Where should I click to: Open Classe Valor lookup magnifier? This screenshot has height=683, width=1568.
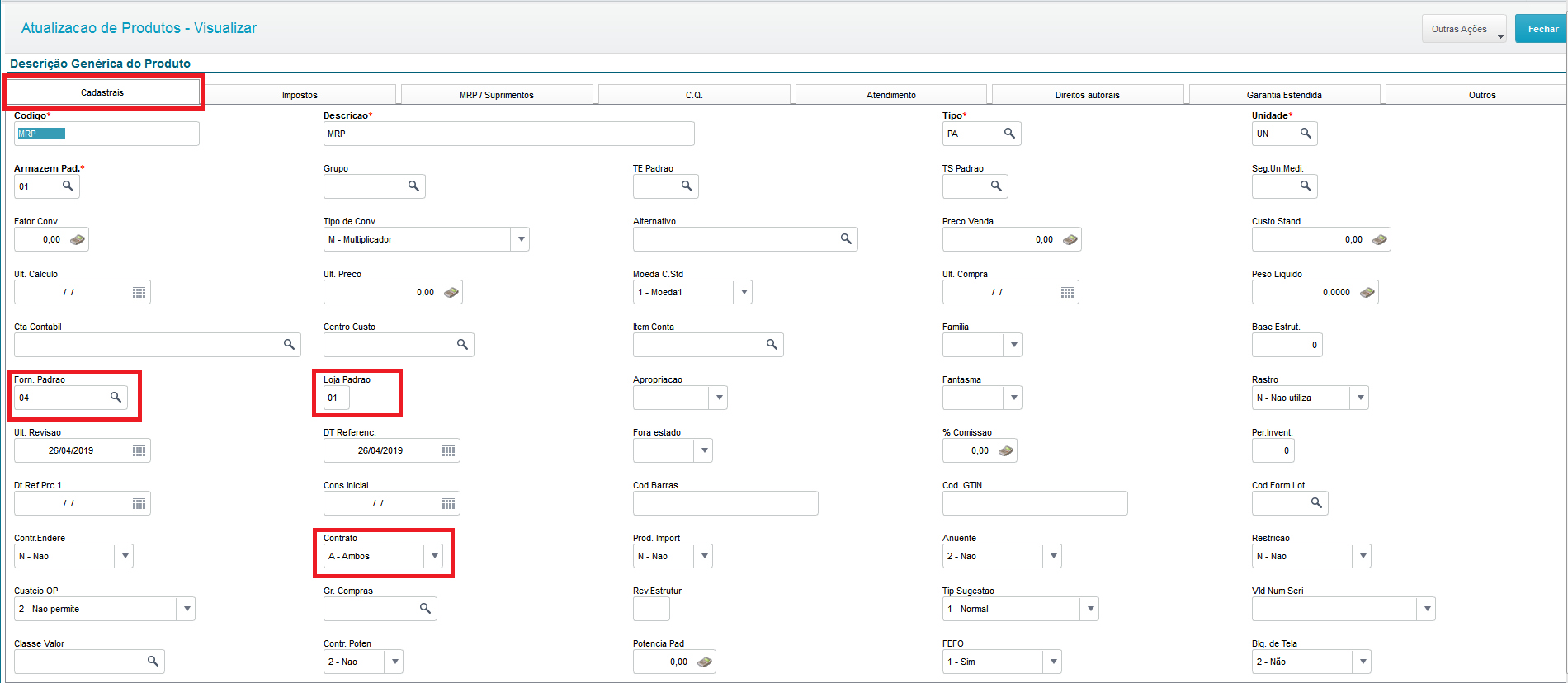[153, 662]
